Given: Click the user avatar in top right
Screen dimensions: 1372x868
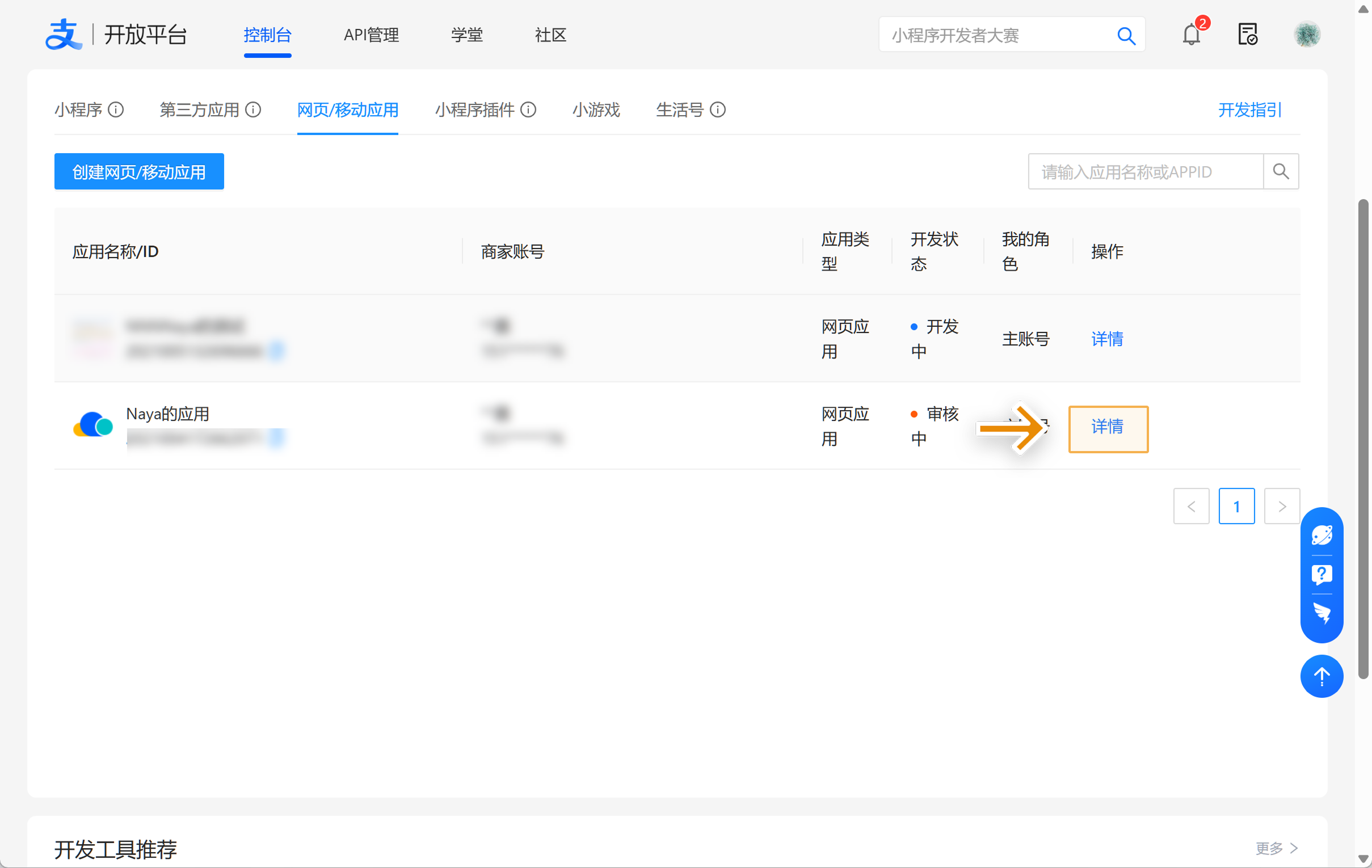Looking at the screenshot, I should (1307, 35).
